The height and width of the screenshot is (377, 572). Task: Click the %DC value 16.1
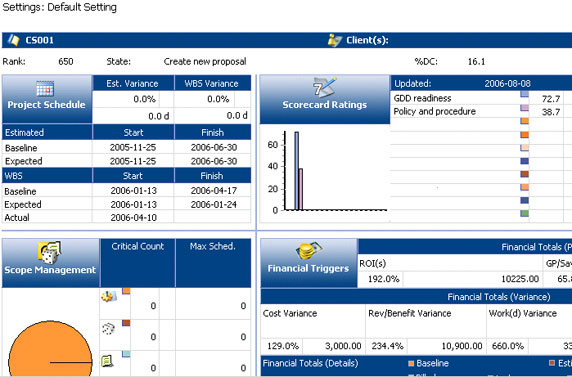click(x=476, y=61)
